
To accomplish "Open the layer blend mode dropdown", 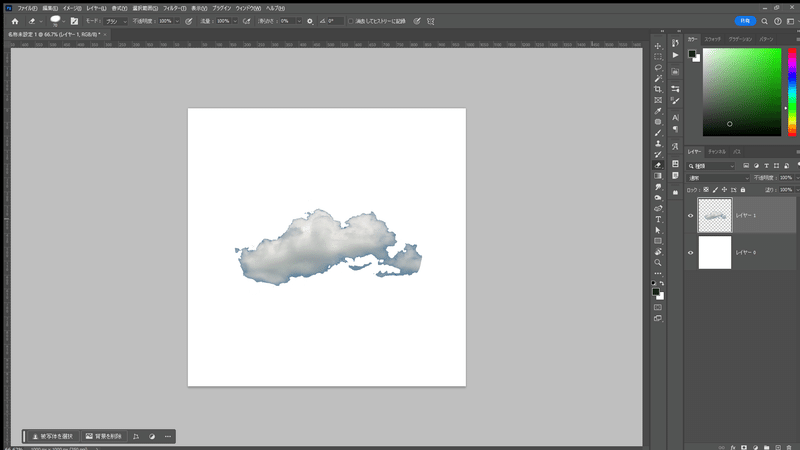I will pos(718,178).
